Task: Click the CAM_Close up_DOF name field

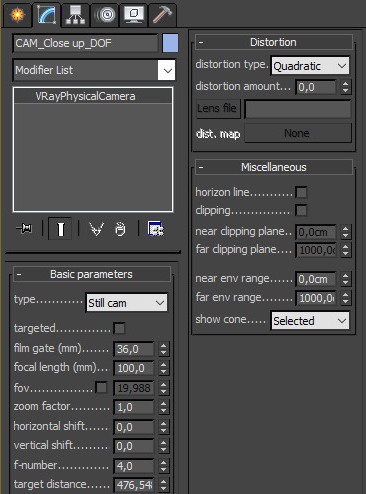Action: (85, 43)
